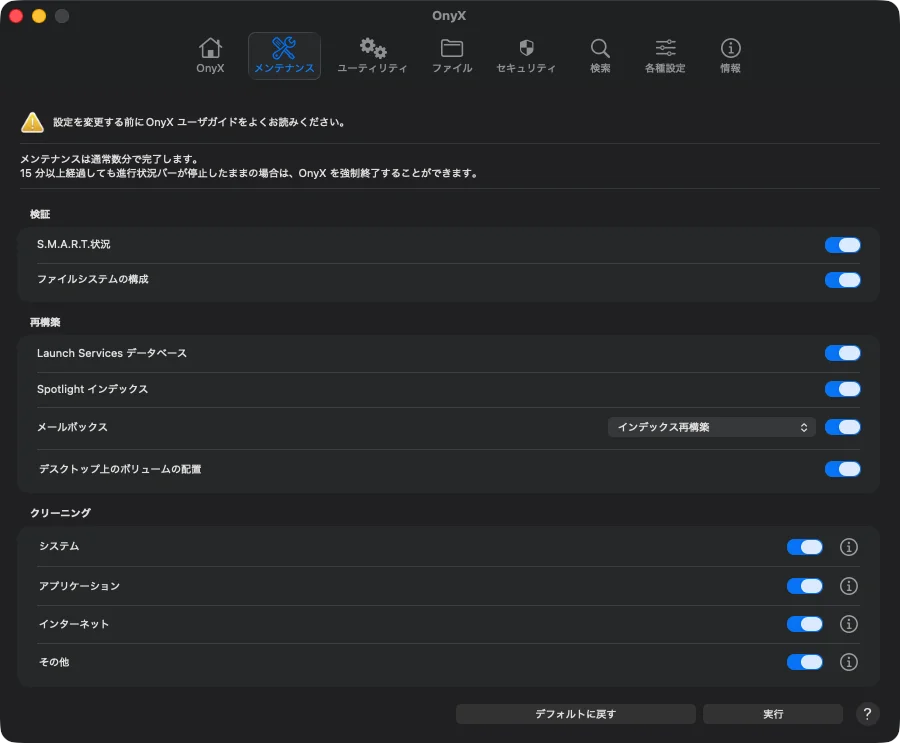This screenshot has width=900, height=743.
Task: Open the 情報 info tab
Action: tap(730, 56)
